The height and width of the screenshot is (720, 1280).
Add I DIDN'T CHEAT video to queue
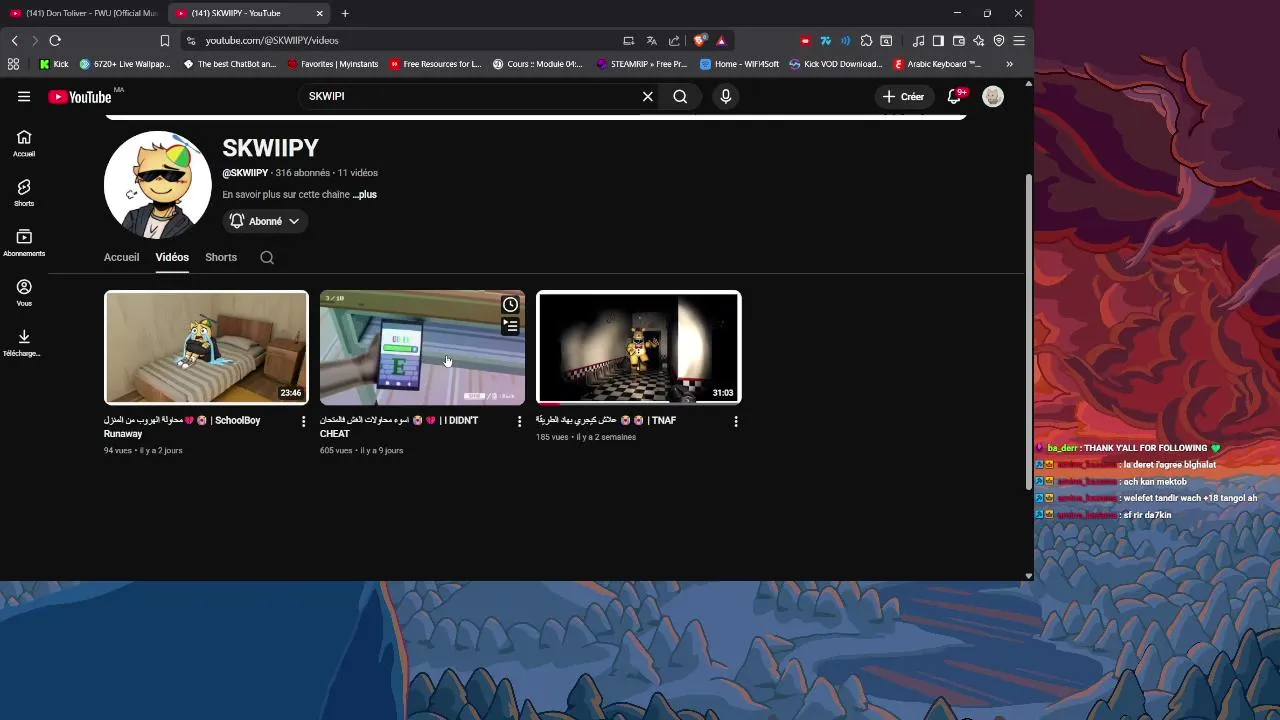[510, 326]
